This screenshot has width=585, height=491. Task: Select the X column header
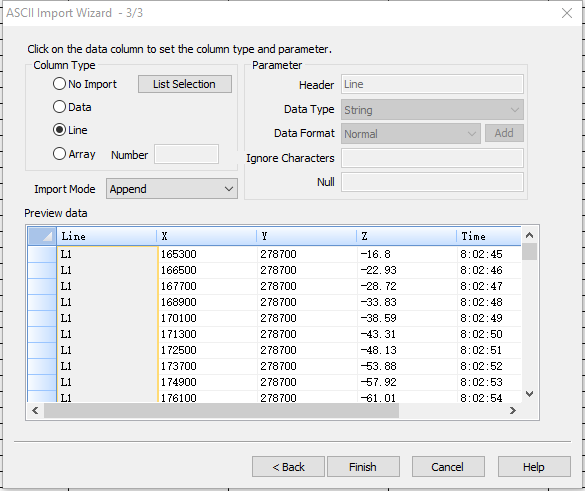[207, 236]
